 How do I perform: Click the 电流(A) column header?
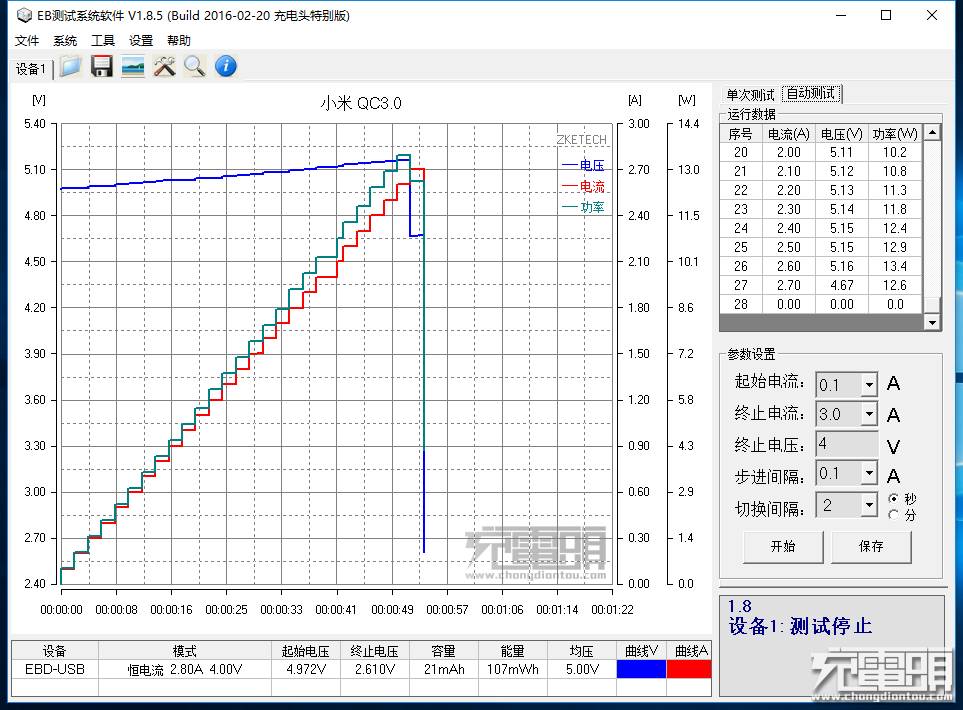click(789, 134)
